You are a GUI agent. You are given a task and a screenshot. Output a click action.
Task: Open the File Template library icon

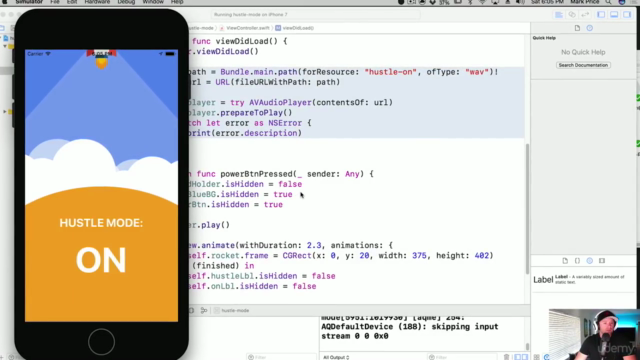(565, 260)
